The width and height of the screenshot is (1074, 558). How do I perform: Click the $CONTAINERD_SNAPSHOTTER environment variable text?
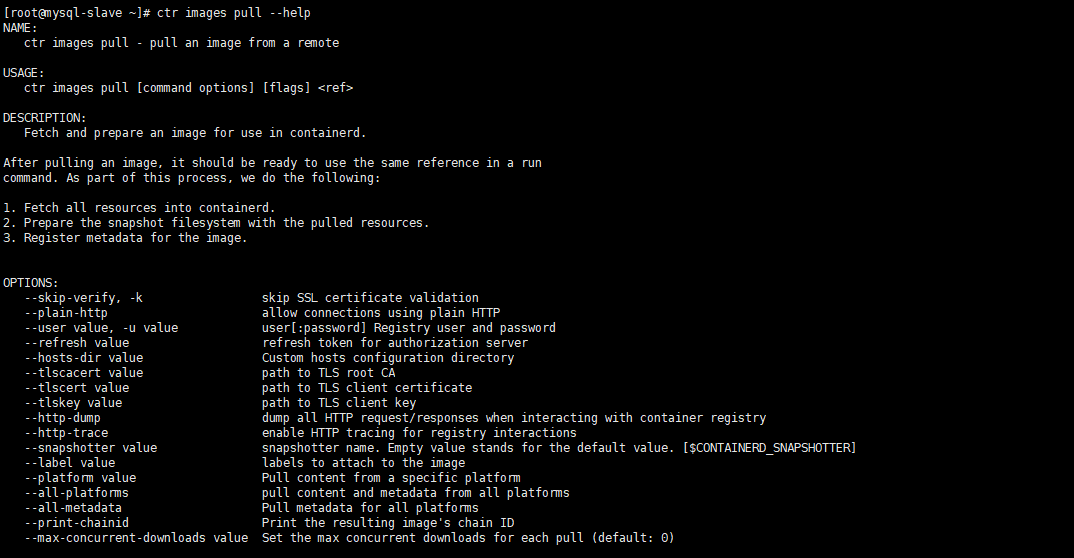(769, 448)
